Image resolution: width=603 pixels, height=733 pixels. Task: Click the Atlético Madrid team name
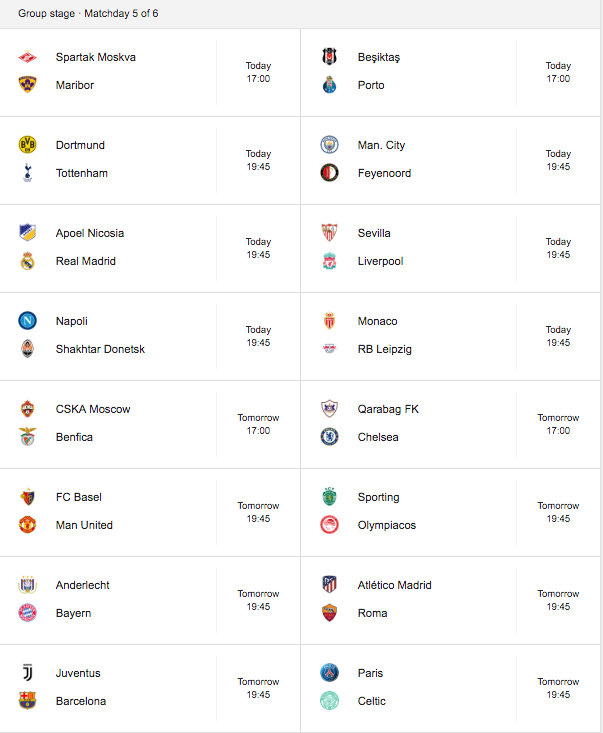tap(395, 585)
